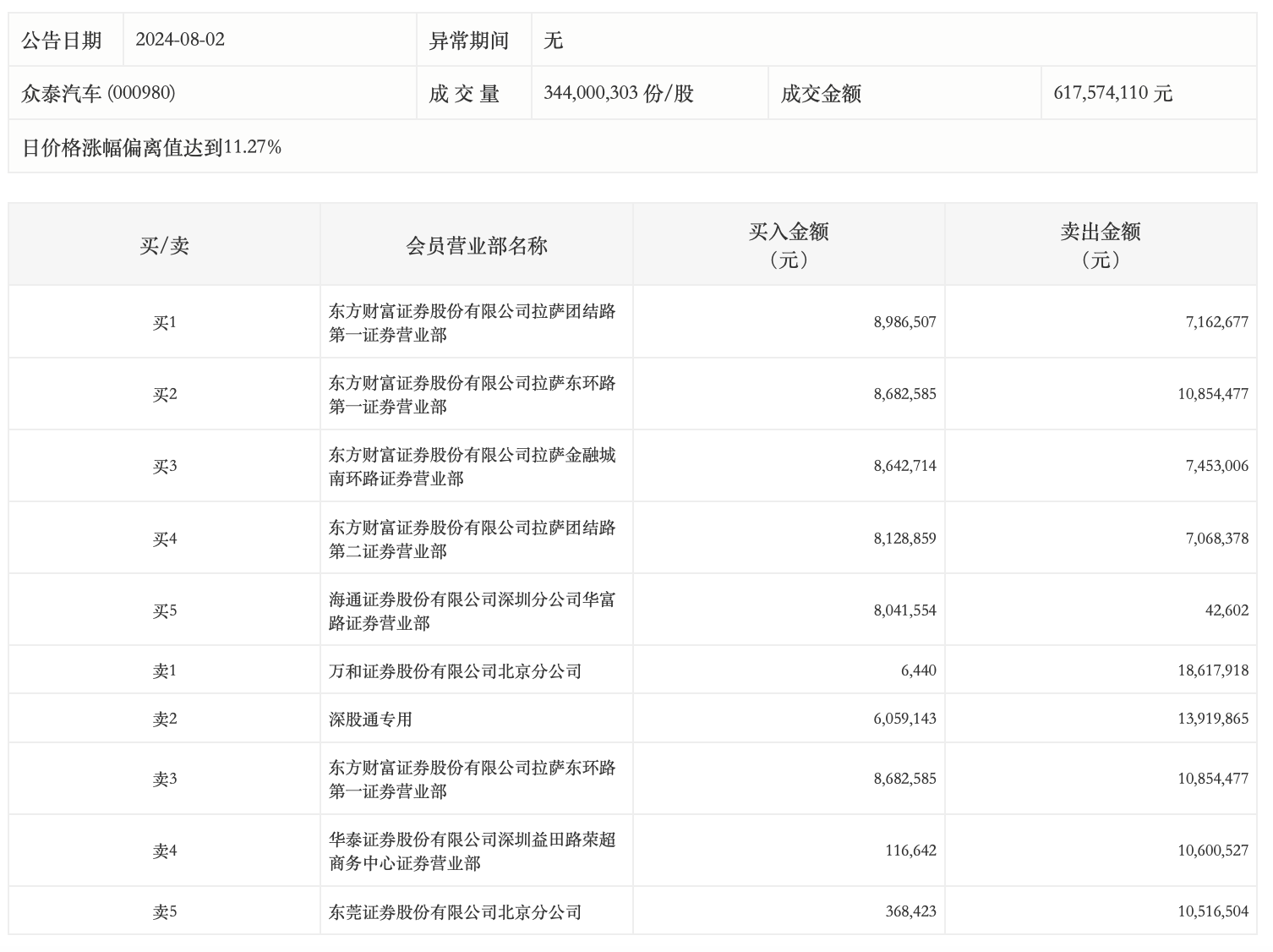This screenshot has height=952, width=1273.
Task: Select the 买1 row label
Action: click(164, 322)
